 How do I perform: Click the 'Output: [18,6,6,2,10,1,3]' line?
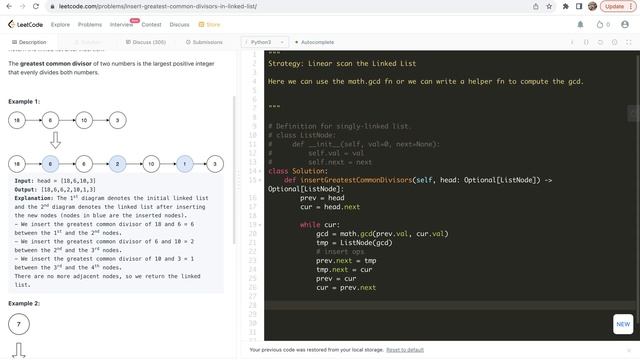click(55, 190)
